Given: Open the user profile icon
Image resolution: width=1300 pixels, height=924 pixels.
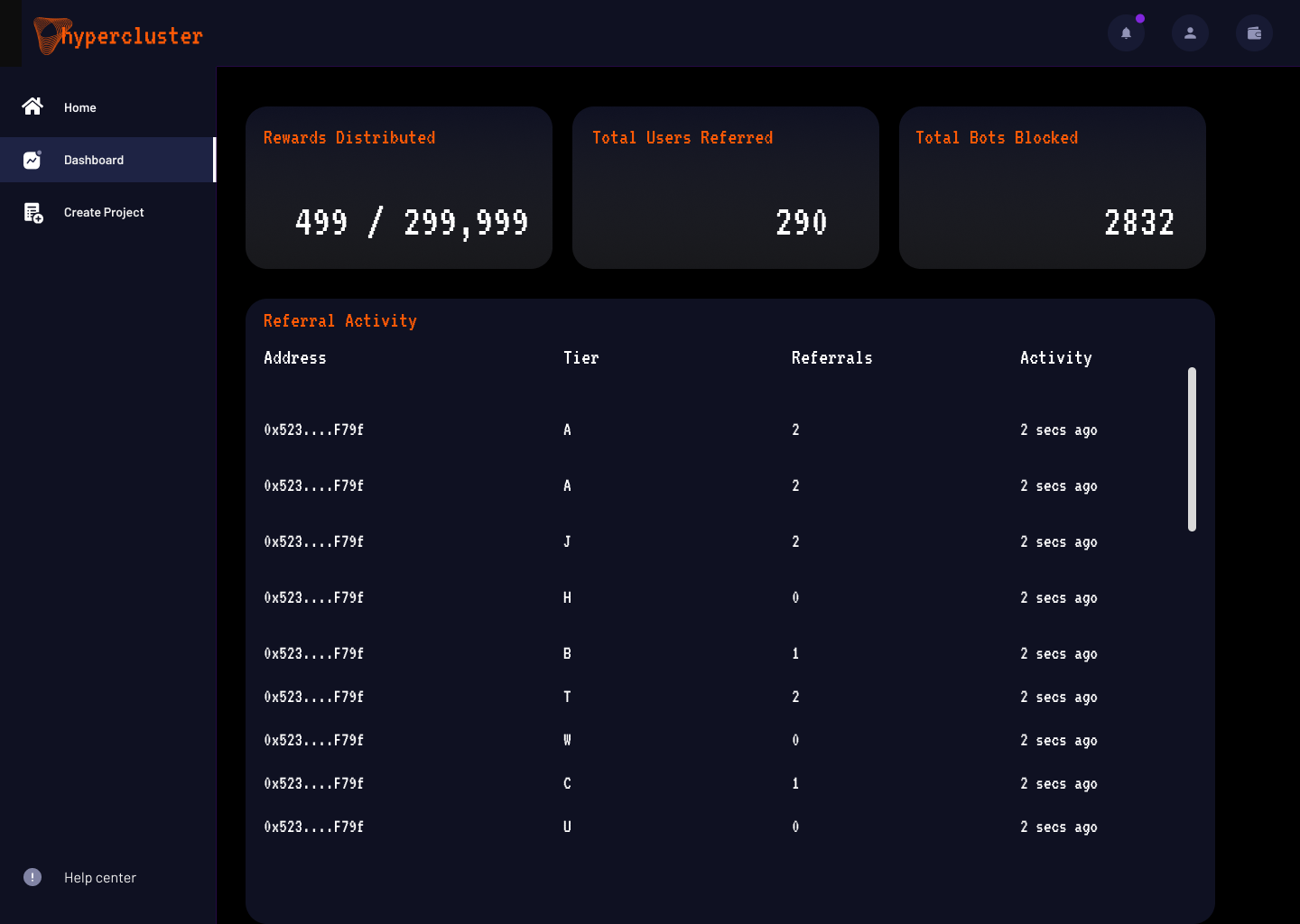Looking at the screenshot, I should click(x=1190, y=33).
